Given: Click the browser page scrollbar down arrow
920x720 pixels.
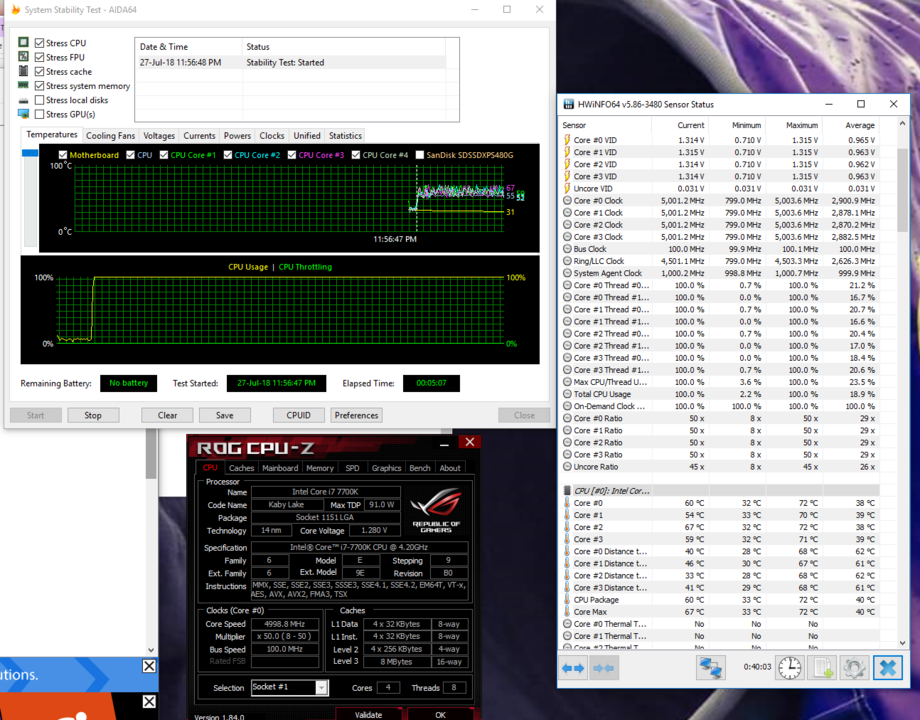Looking at the screenshot, I should pyautogui.click(x=151, y=650).
